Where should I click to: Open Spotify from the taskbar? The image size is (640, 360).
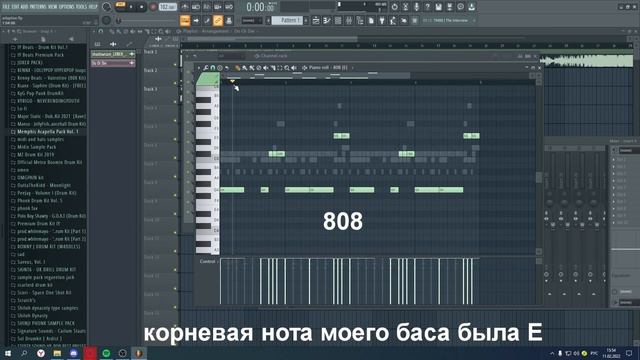tap(106, 353)
